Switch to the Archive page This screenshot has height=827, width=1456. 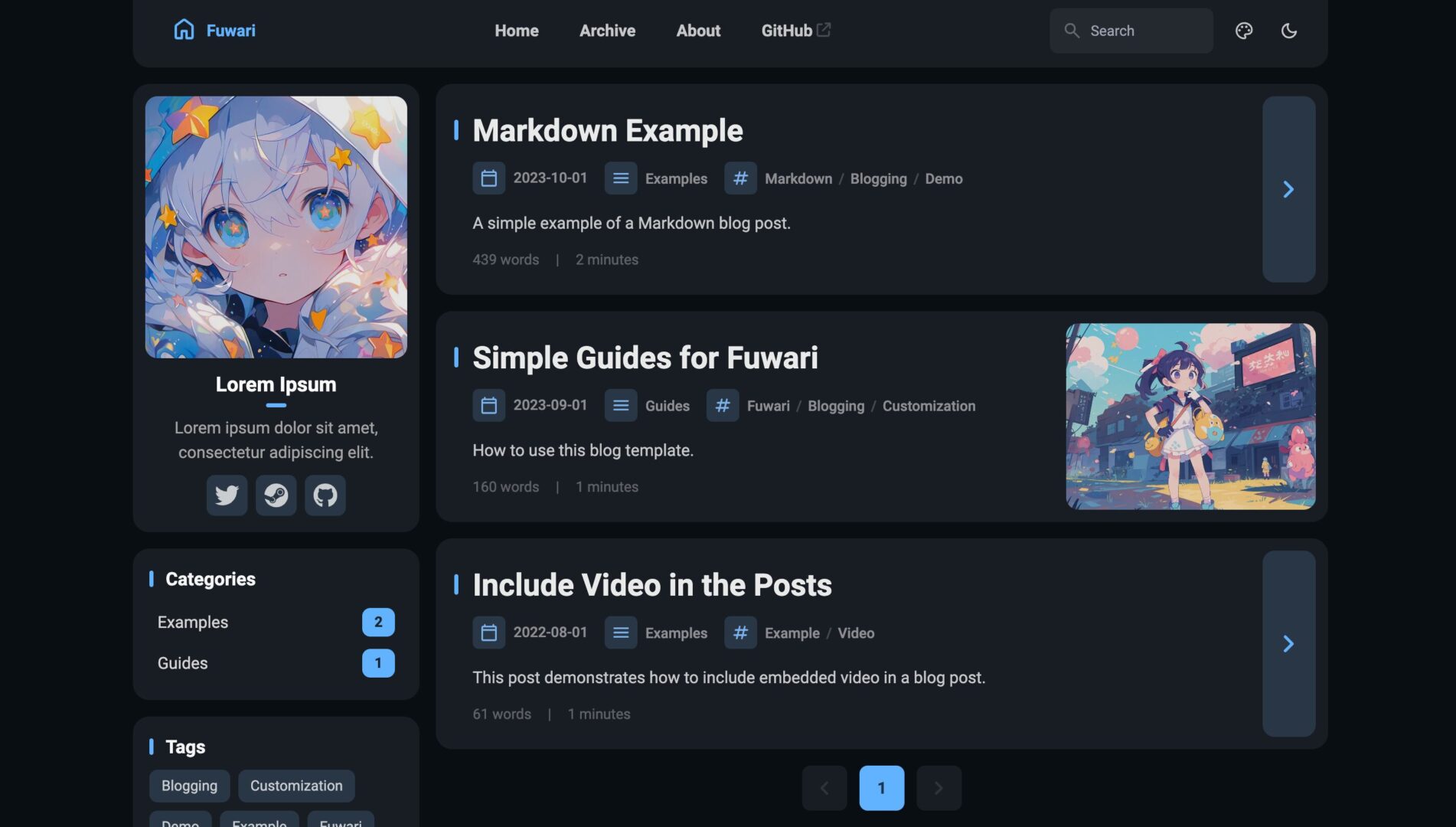607,31
